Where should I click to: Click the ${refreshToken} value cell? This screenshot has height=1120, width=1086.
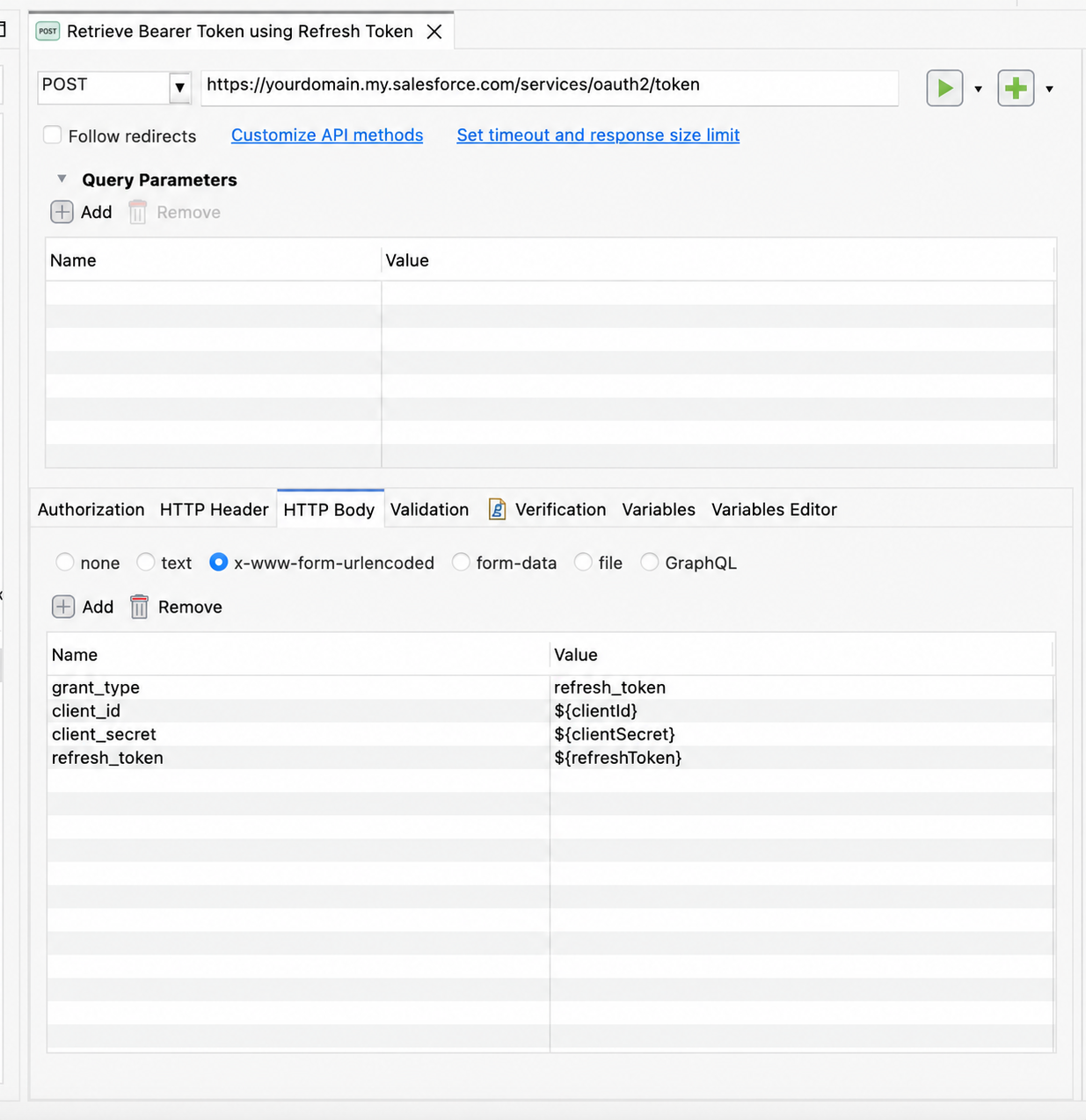[x=802, y=758]
